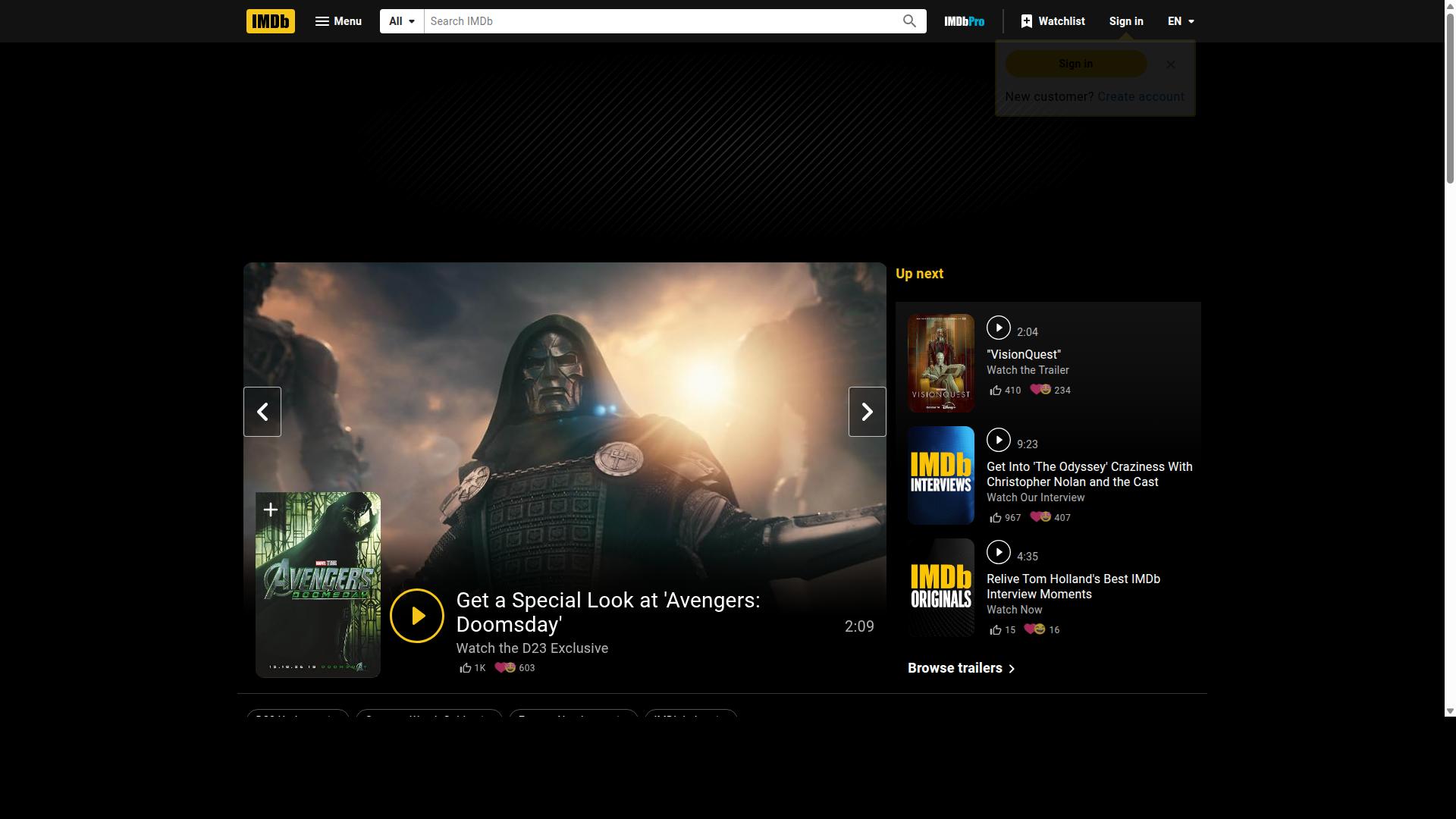The image size is (1456, 819).
Task: Open 'Get a Special Look at Avengers: Doomsday' title
Action: [x=608, y=612]
